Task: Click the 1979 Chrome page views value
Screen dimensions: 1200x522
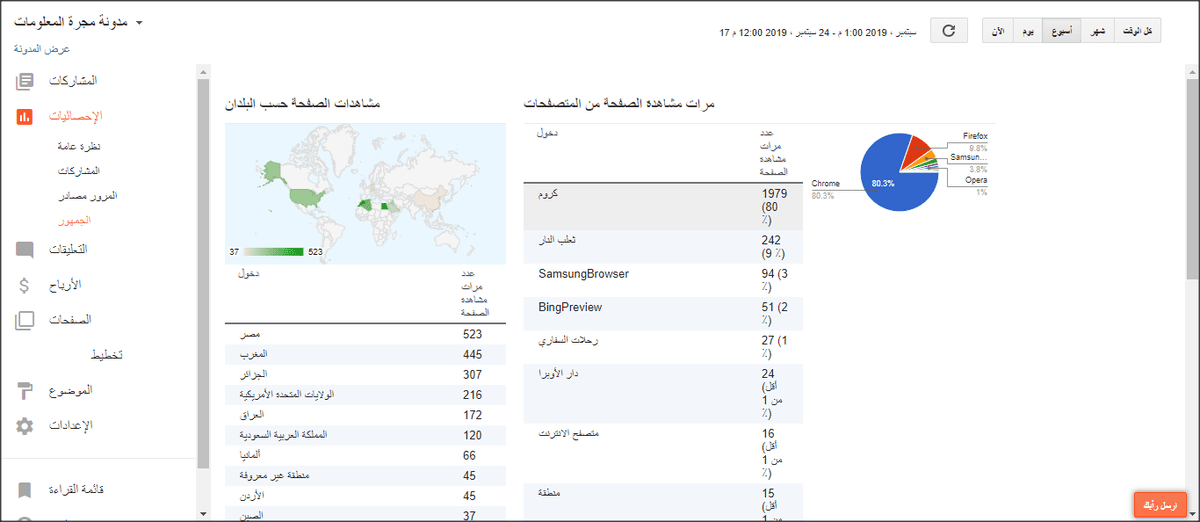Action: (775, 194)
